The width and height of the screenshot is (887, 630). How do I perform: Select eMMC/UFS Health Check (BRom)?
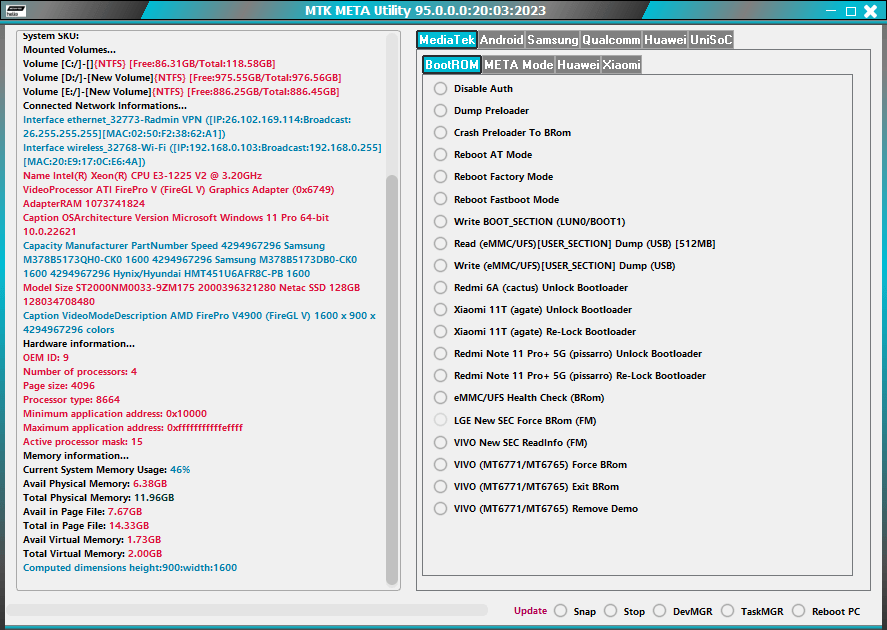tap(440, 397)
